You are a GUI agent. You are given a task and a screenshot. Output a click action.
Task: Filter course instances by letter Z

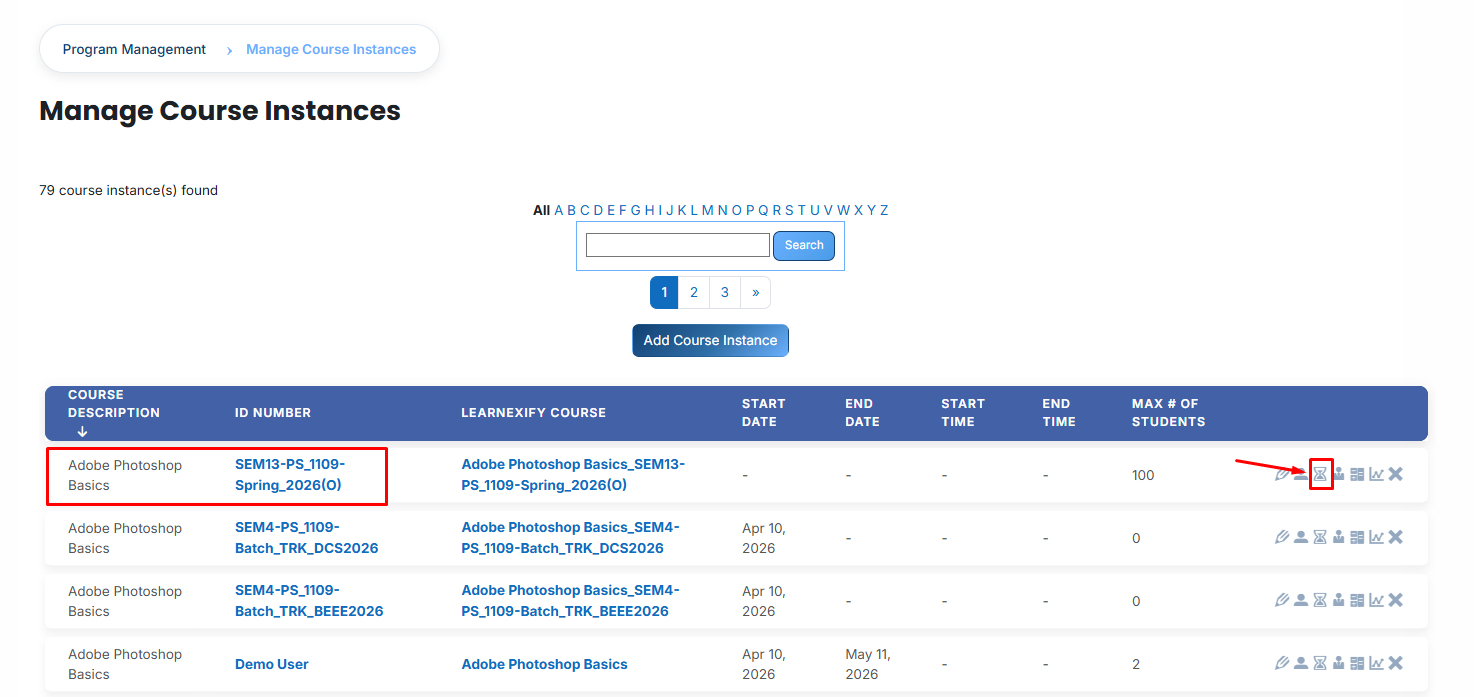tap(884, 210)
